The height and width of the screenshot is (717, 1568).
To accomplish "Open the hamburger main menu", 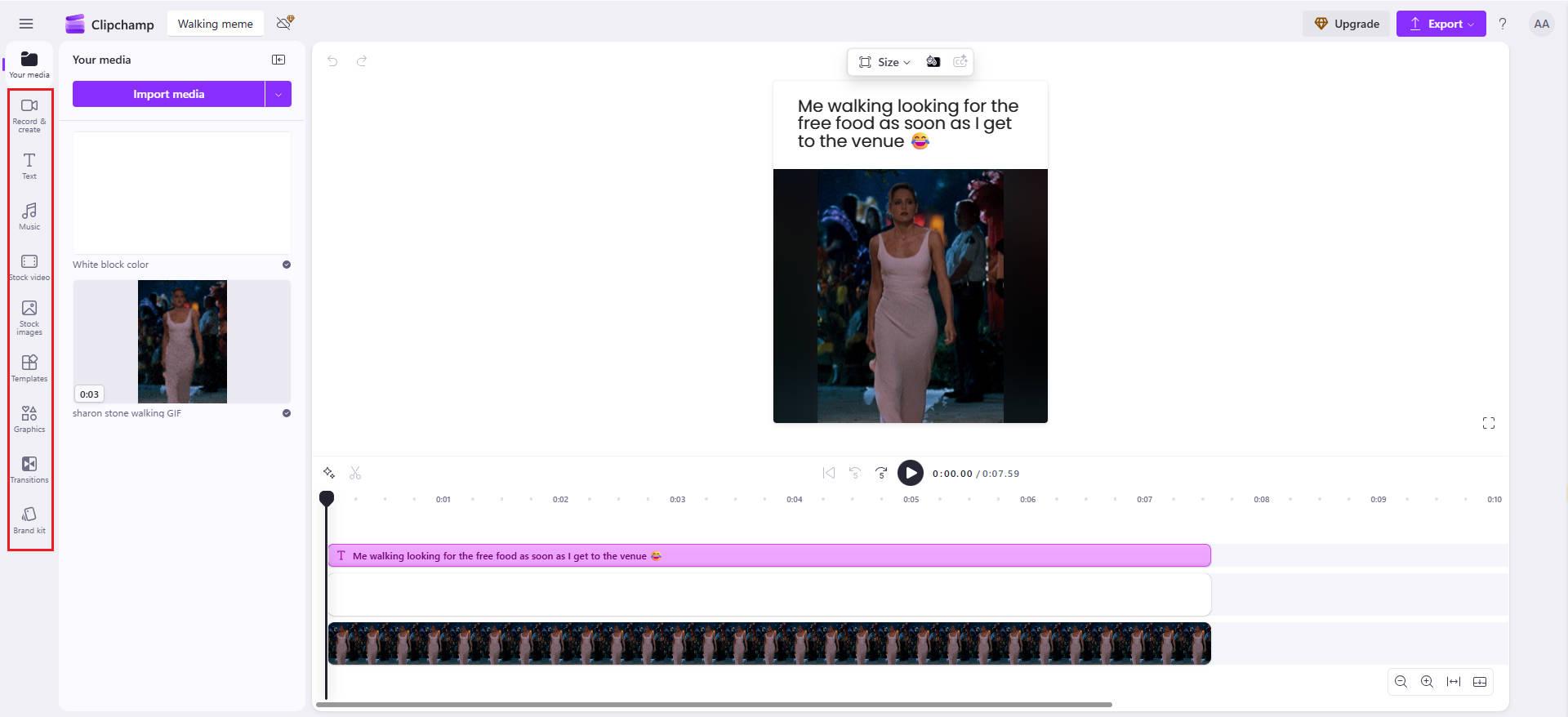I will [x=26, y=24].
